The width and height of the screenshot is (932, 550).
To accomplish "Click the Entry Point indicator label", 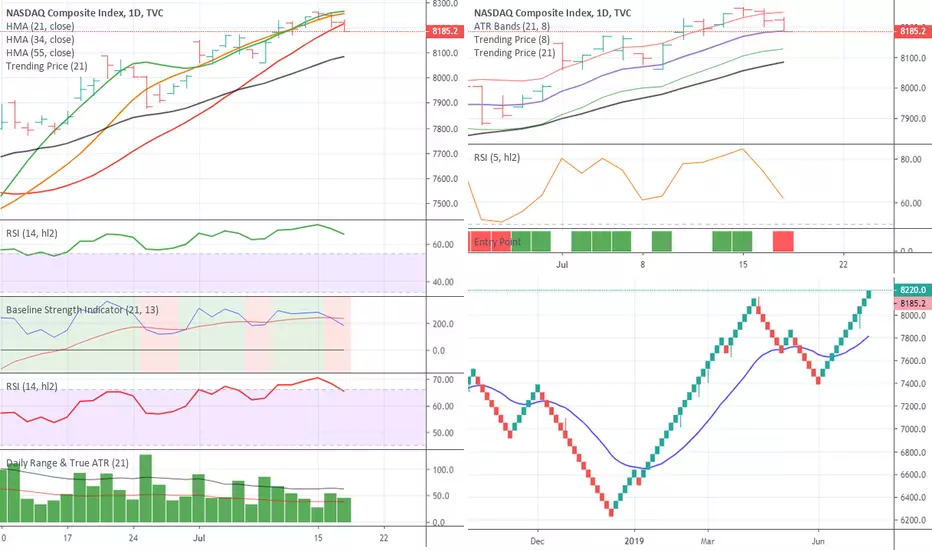I will [x=498, y=241].
